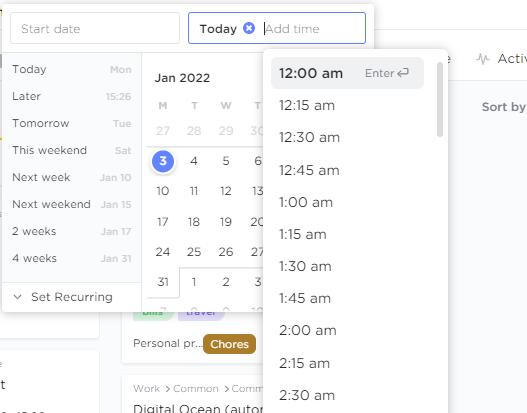Open the Sort by dropdown
Screen dimensions: 527x413
tap(503, 107)
